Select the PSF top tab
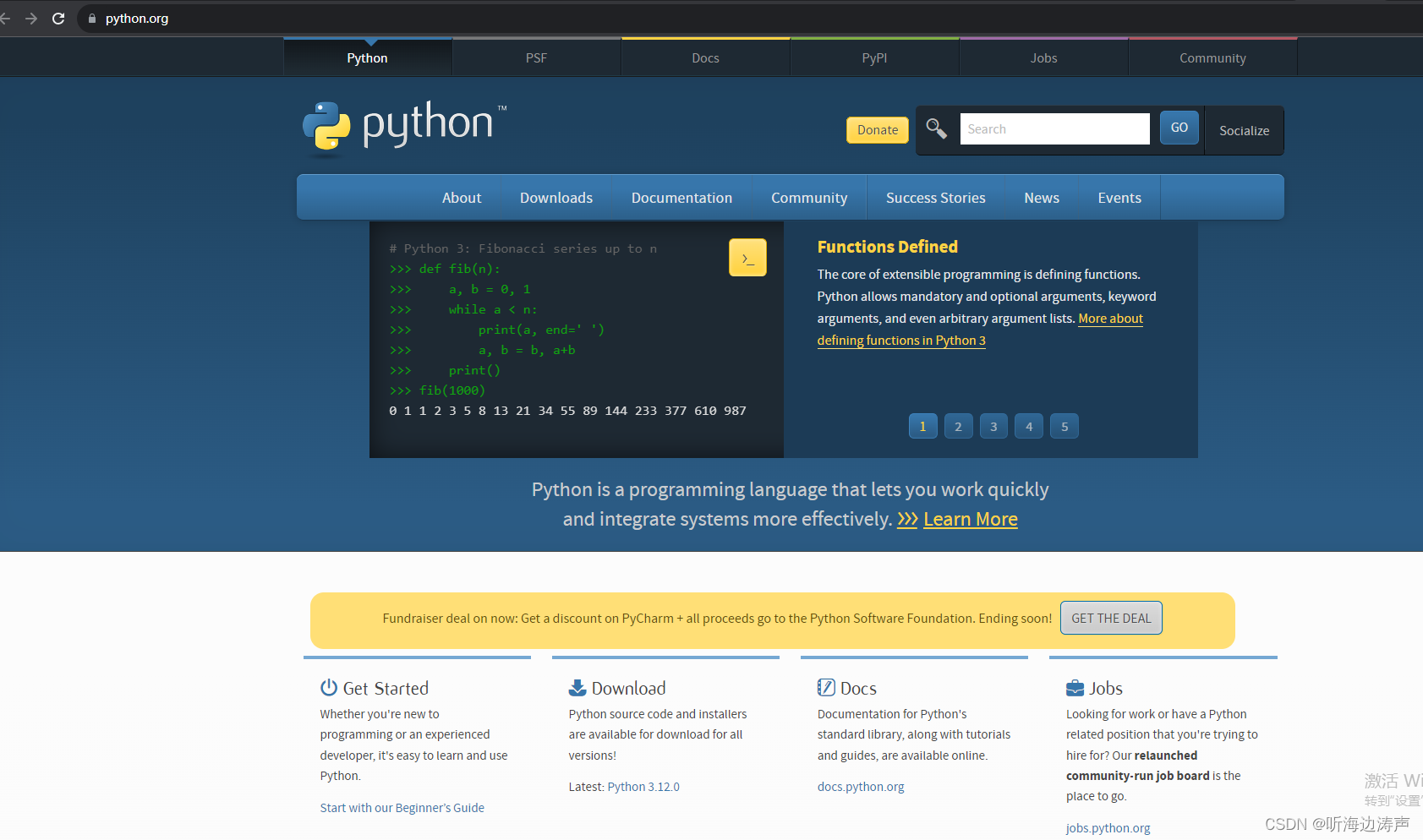The image size is (1423, 840). click(x=536, y=57)
